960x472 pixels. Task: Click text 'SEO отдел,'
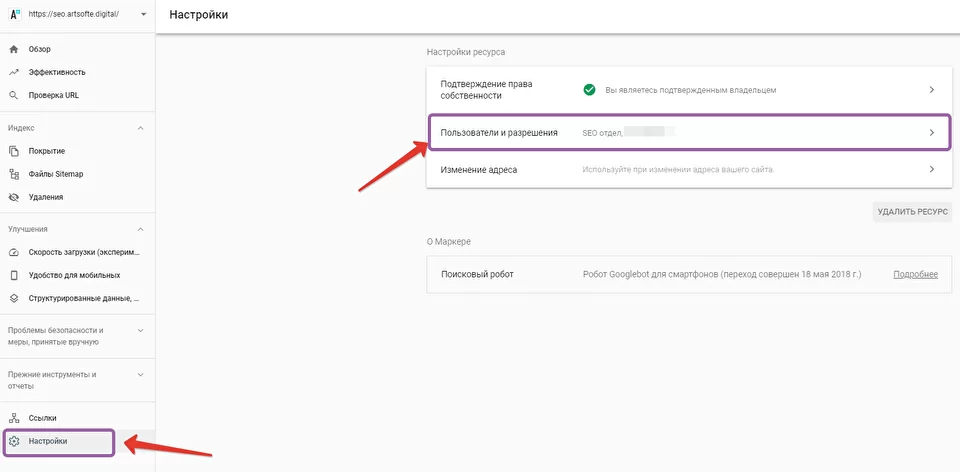tap(602, 132)
